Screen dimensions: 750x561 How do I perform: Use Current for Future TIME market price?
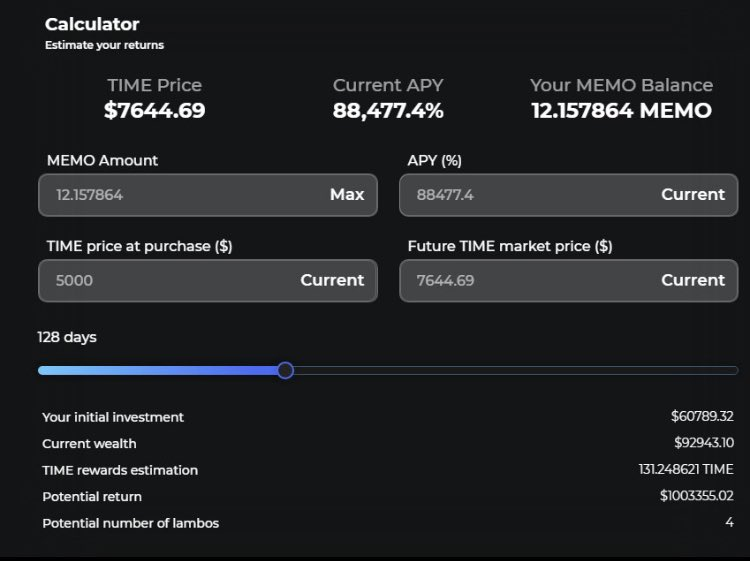tap(693, 280)
